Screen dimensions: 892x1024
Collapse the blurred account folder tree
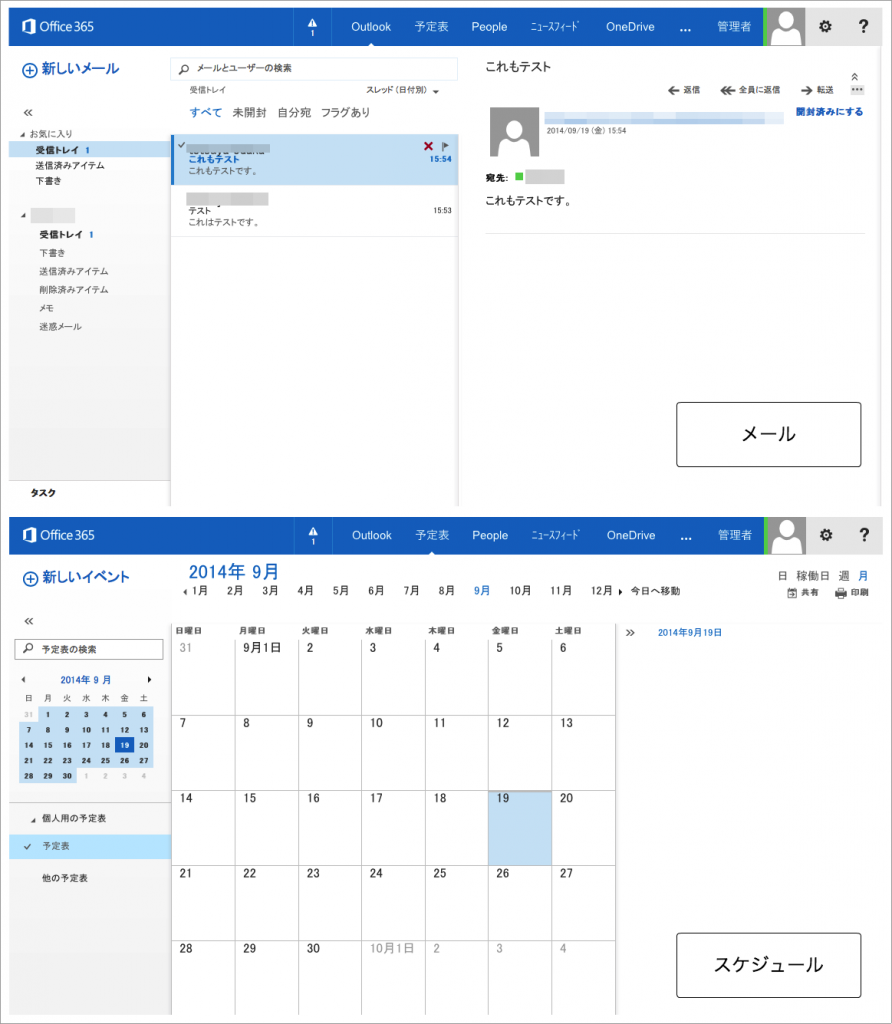tap(24, 216)
